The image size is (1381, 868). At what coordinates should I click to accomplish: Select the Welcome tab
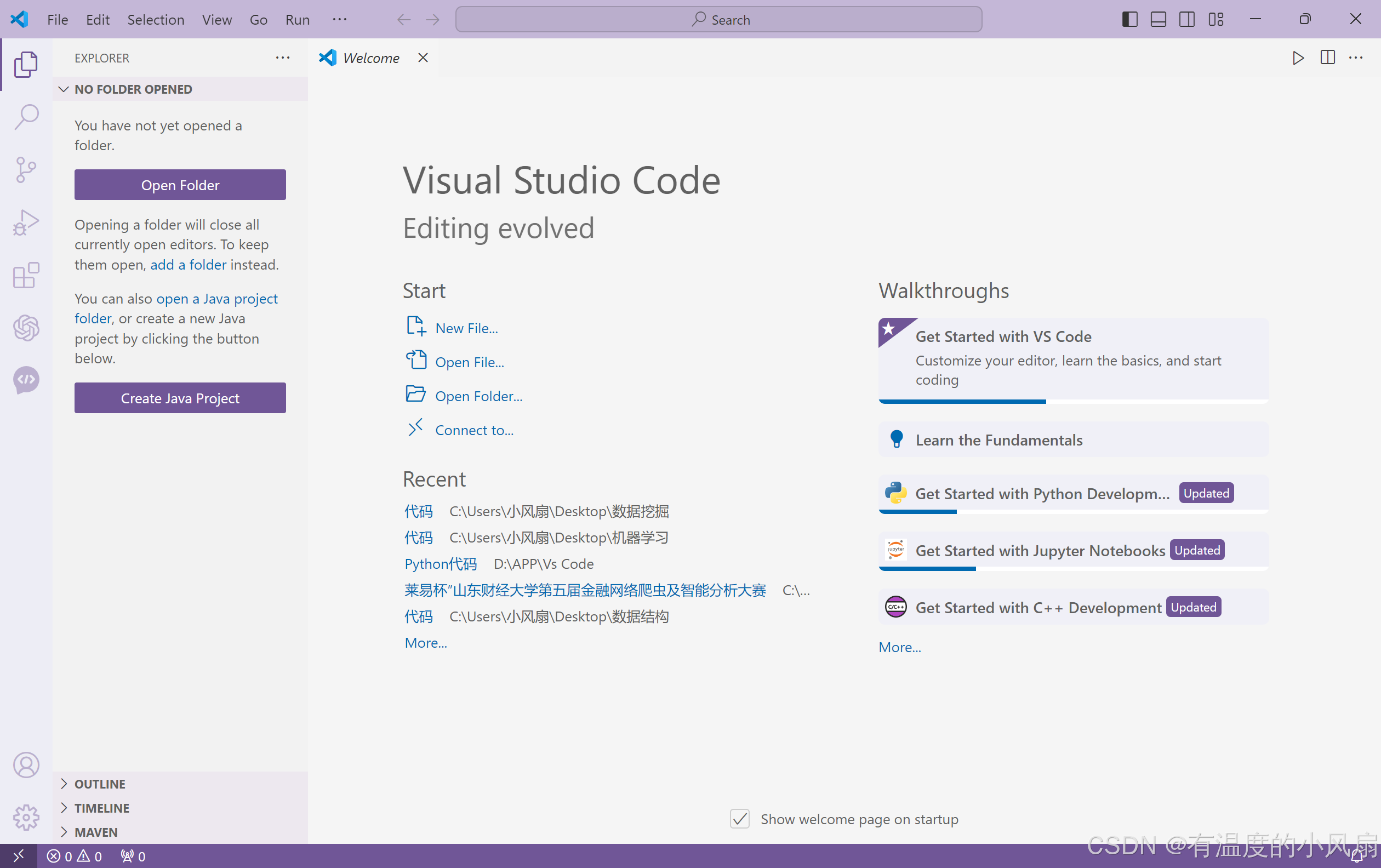[x=370, y=58]
